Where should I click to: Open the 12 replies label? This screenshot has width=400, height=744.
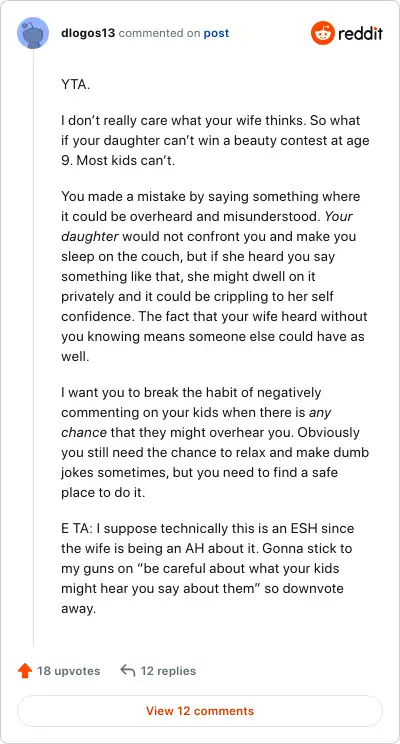[x=168, y=671]
